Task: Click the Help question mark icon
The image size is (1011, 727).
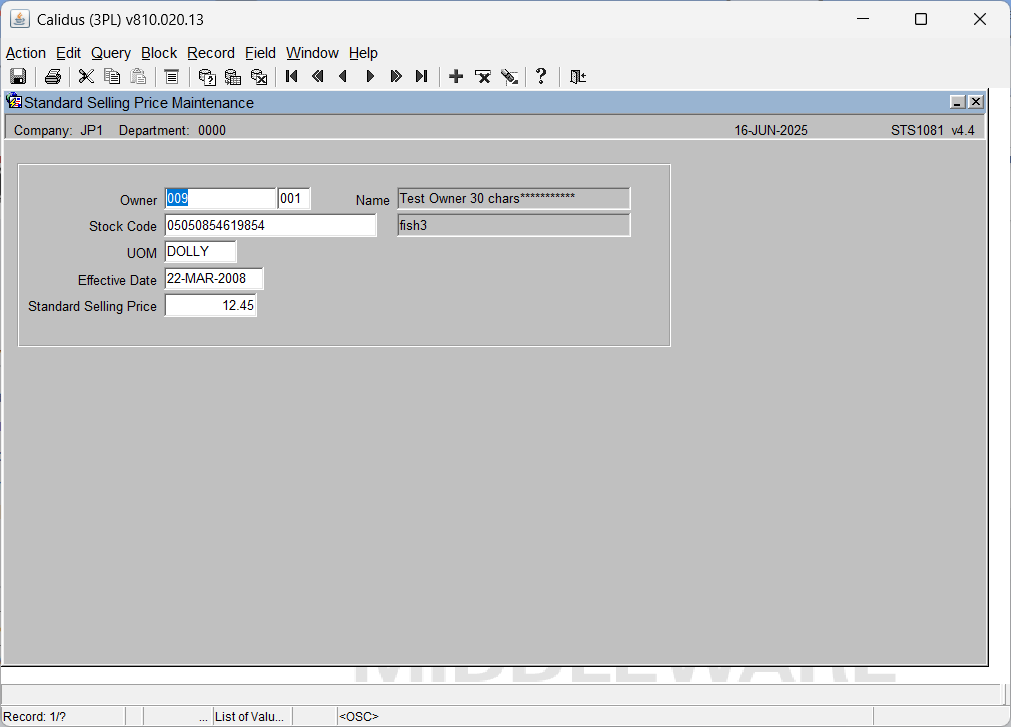Action: (541, 77)
